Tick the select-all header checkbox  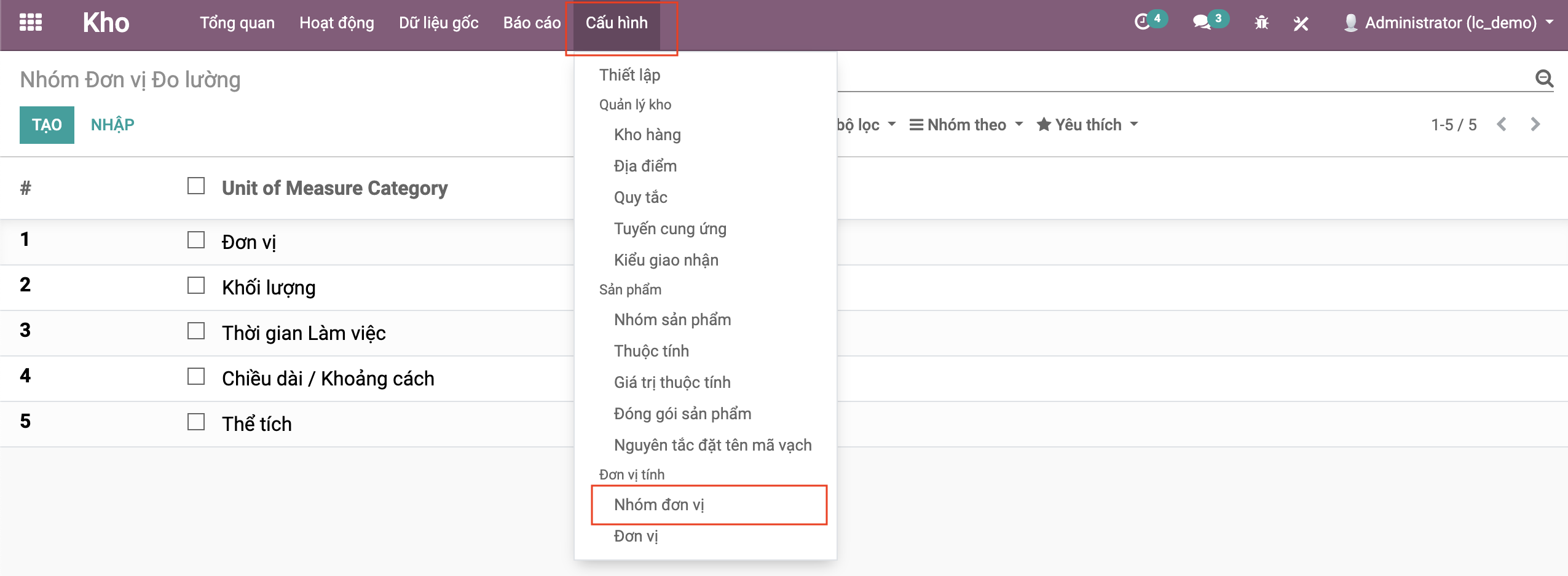tap(196, 186)
